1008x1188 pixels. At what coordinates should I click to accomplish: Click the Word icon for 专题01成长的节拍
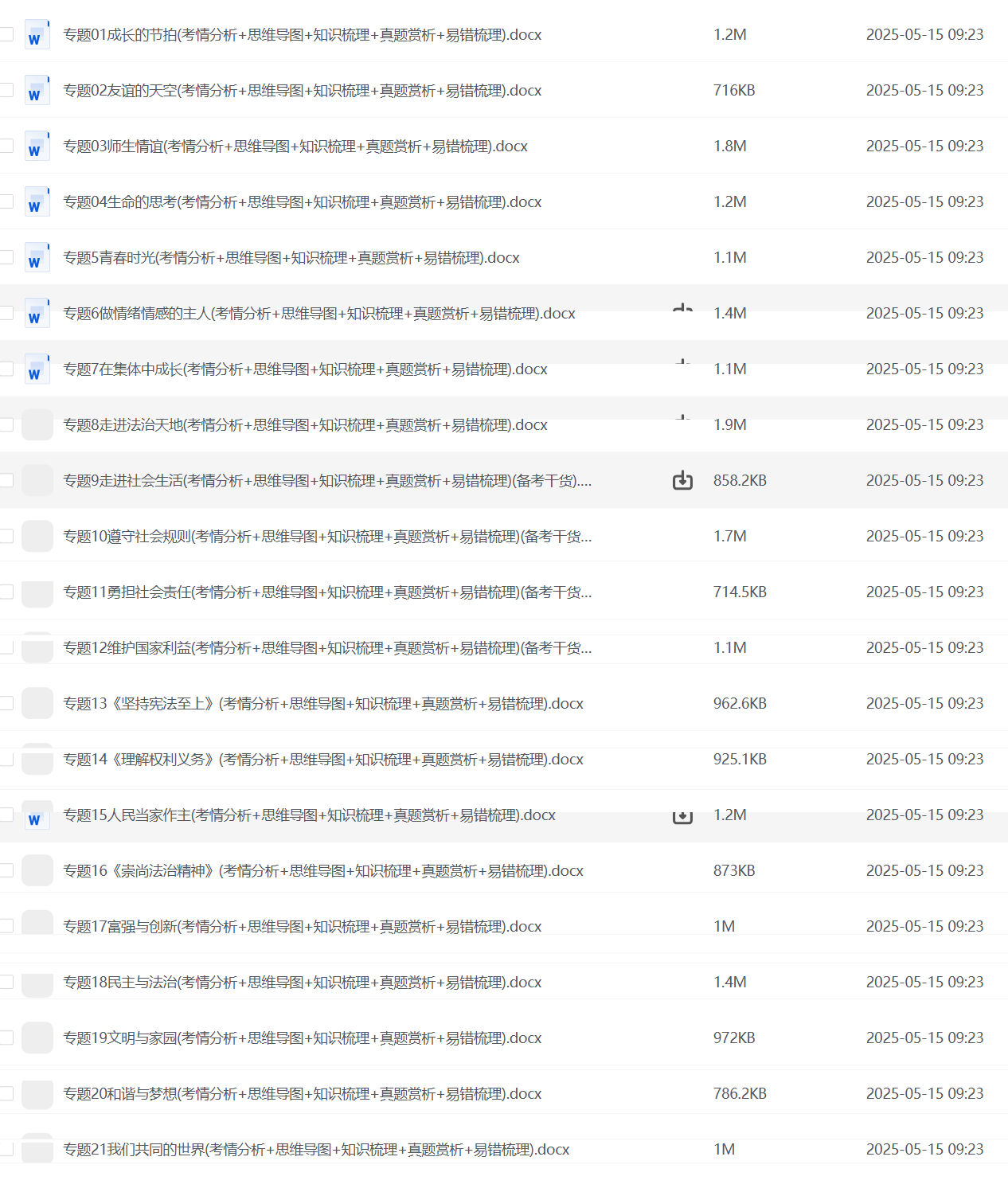37,35
